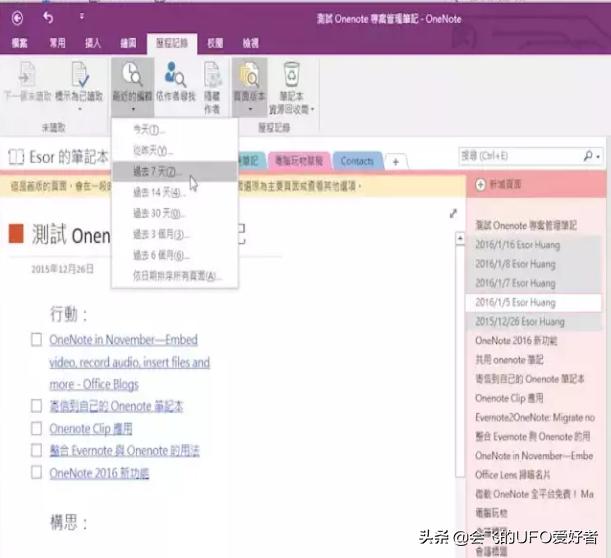
Task: Choose 依日期排序所有頁面 menu entry
Action: 175,276
